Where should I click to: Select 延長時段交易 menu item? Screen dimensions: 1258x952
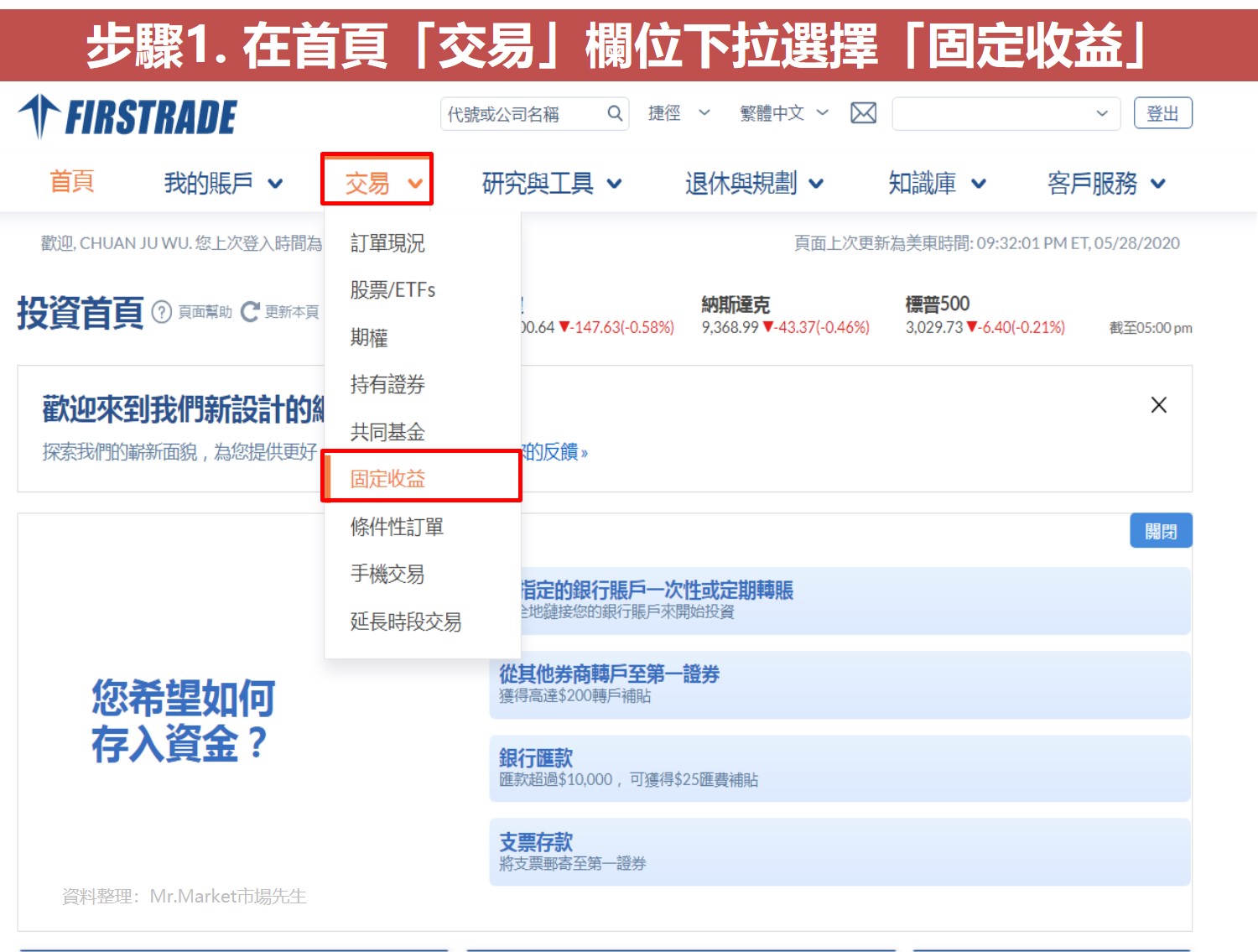tap(423, 622)
